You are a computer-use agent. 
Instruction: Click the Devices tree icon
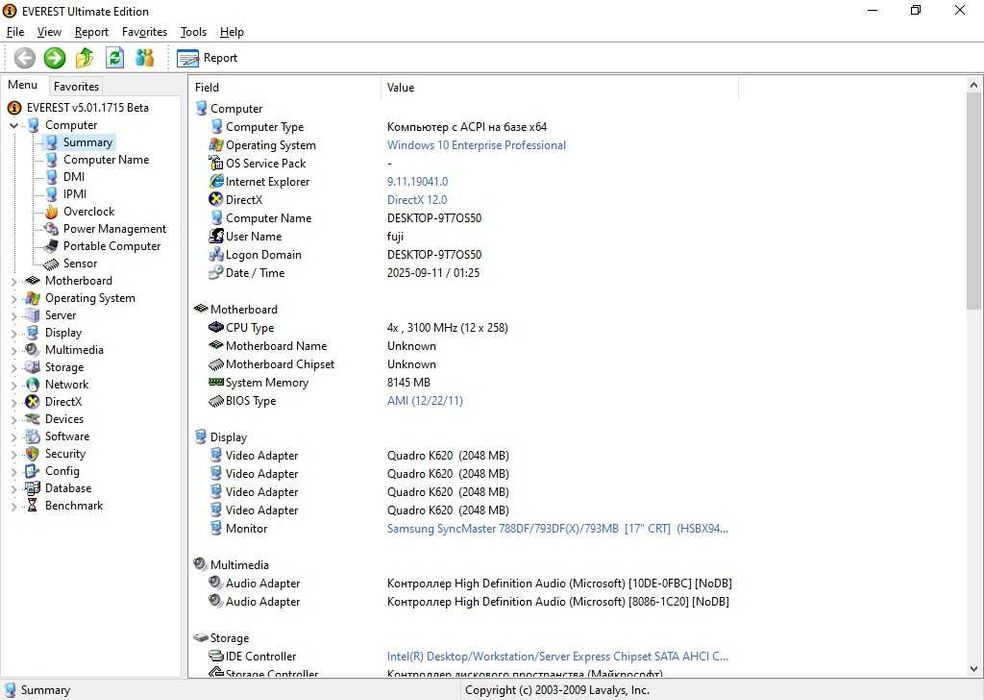point(33,419)
